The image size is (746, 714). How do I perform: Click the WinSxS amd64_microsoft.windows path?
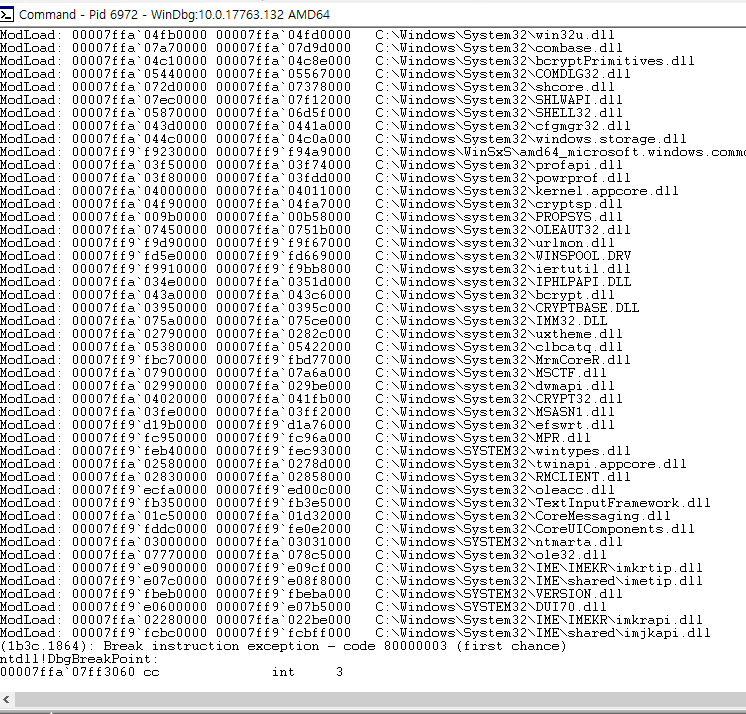560,152
